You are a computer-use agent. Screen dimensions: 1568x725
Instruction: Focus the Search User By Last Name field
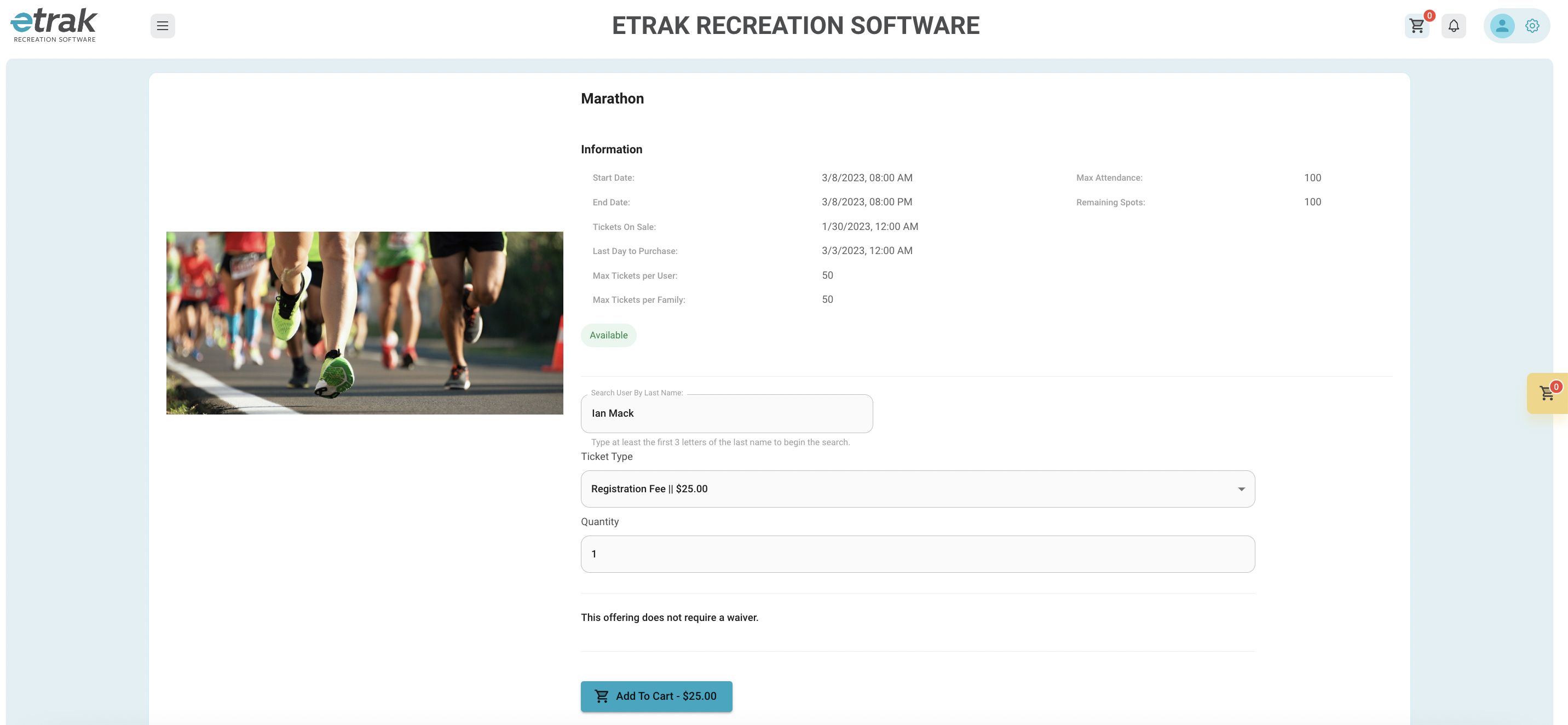tap(726, 413)
